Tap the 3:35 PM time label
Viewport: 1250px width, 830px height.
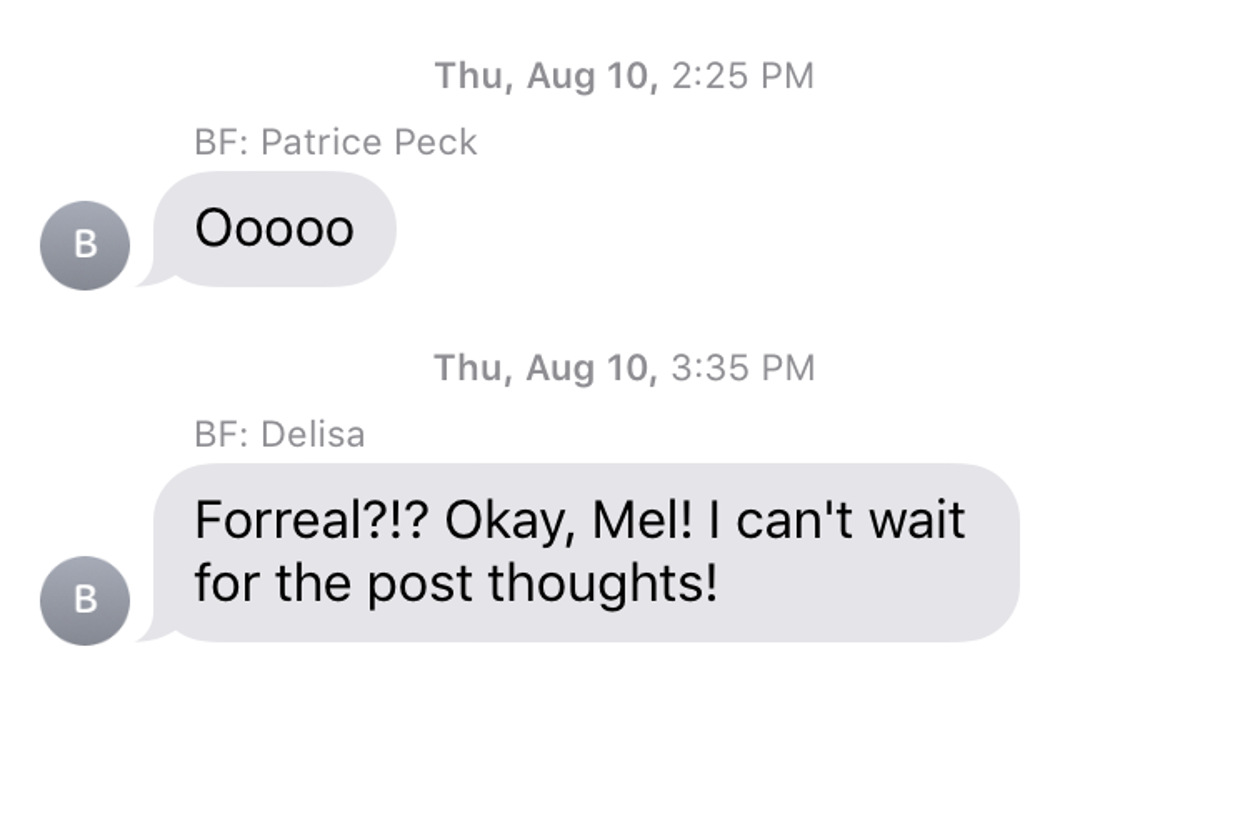(742, 368)
